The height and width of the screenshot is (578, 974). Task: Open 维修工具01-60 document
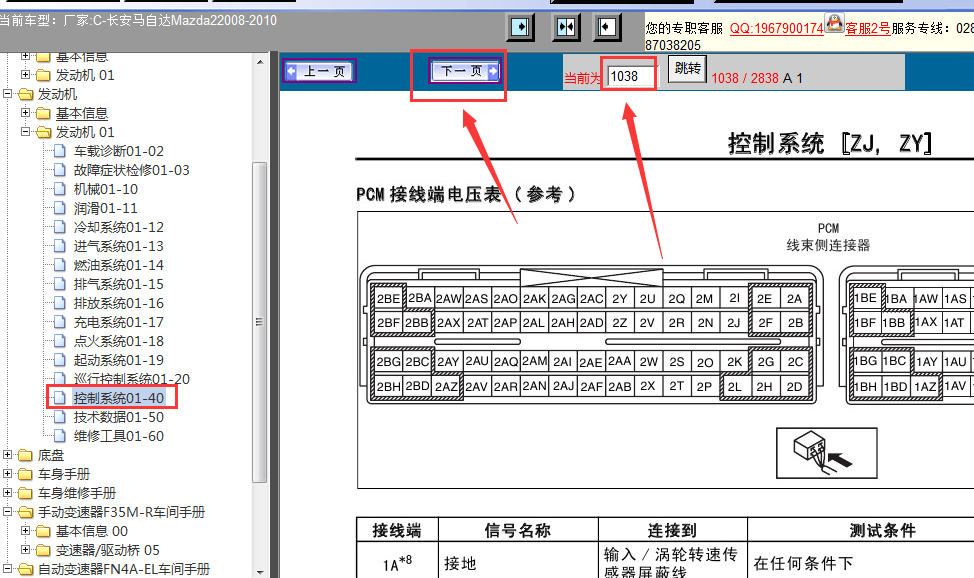(119, 436)
